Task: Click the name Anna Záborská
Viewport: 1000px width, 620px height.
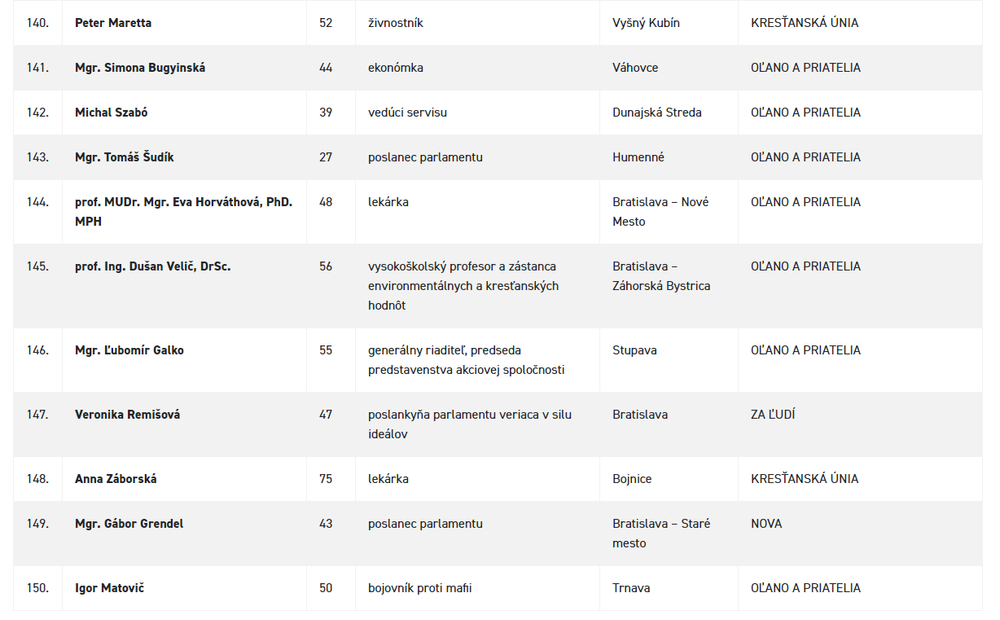Action: point(116,479)
